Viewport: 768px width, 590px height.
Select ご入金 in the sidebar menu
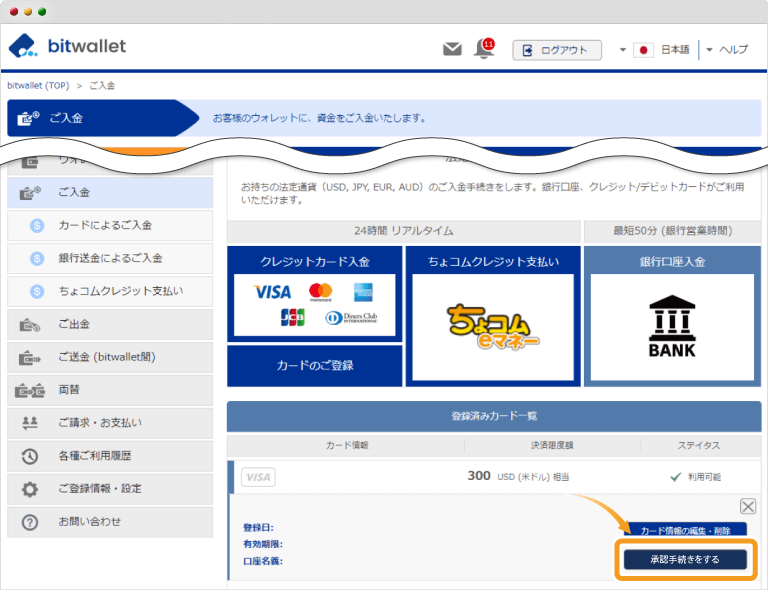pyautogui.click(x=110, y=192)
